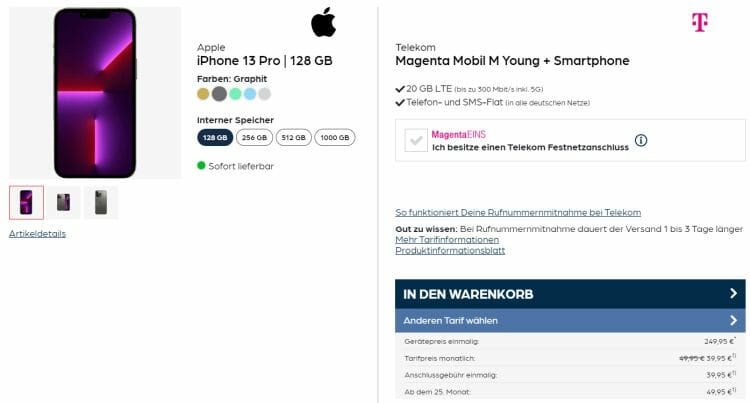Pick the gold color swatch
Viewport: 750px width, 403px height.
coord(204,94)
